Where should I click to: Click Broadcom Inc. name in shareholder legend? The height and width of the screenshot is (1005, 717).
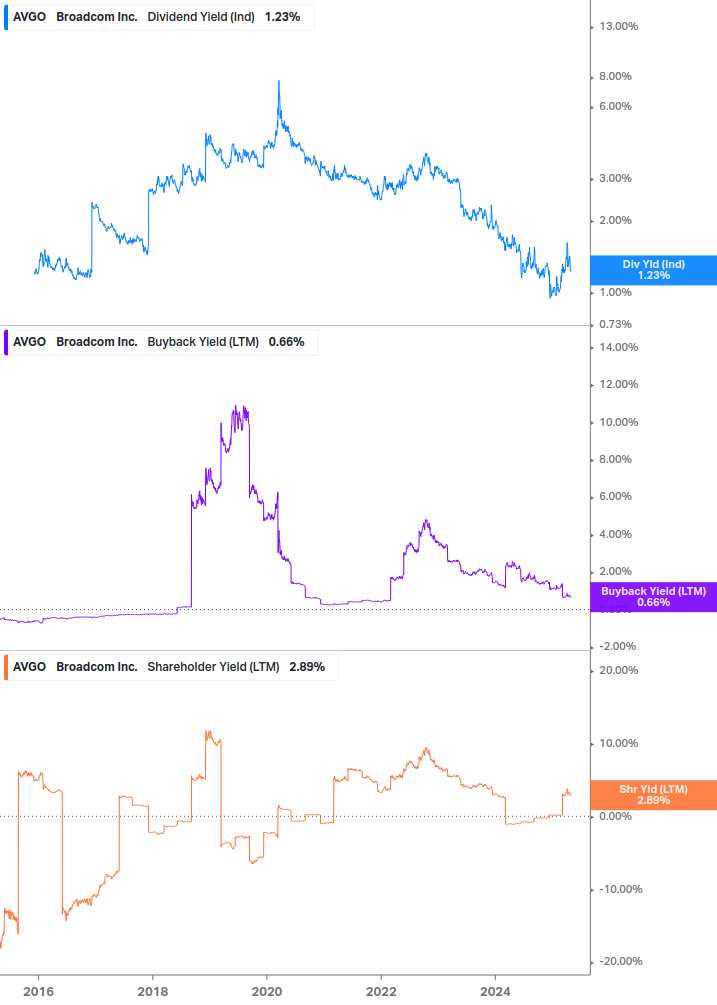(x=97, y=667)
